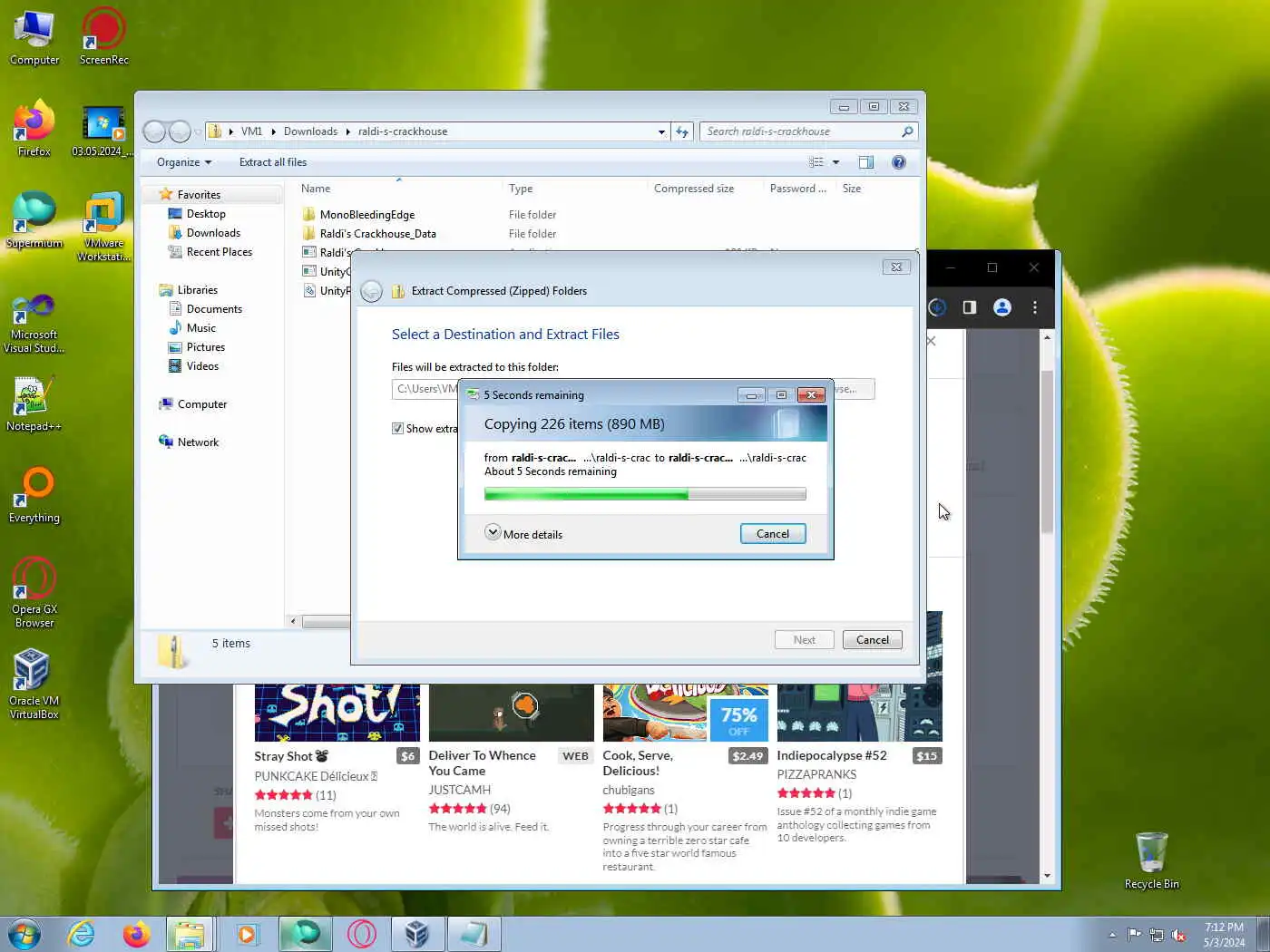Open the Supermium desktop shortcut
Image resolution: width=1270 pixels, height=952 pixels.
pyautogui.click(x=34, y=220)
